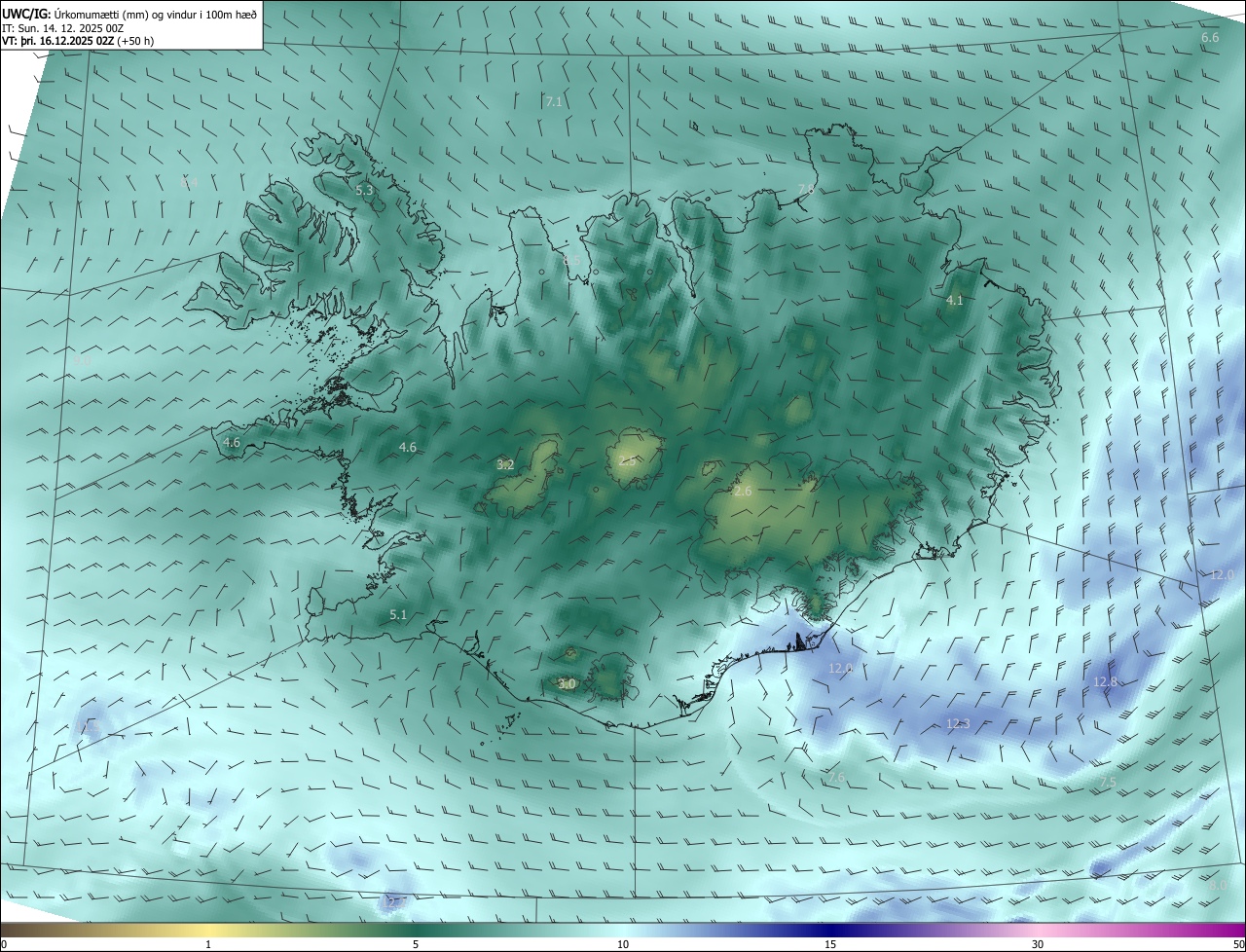Click the 3.0 value on the map

[567, 684]
